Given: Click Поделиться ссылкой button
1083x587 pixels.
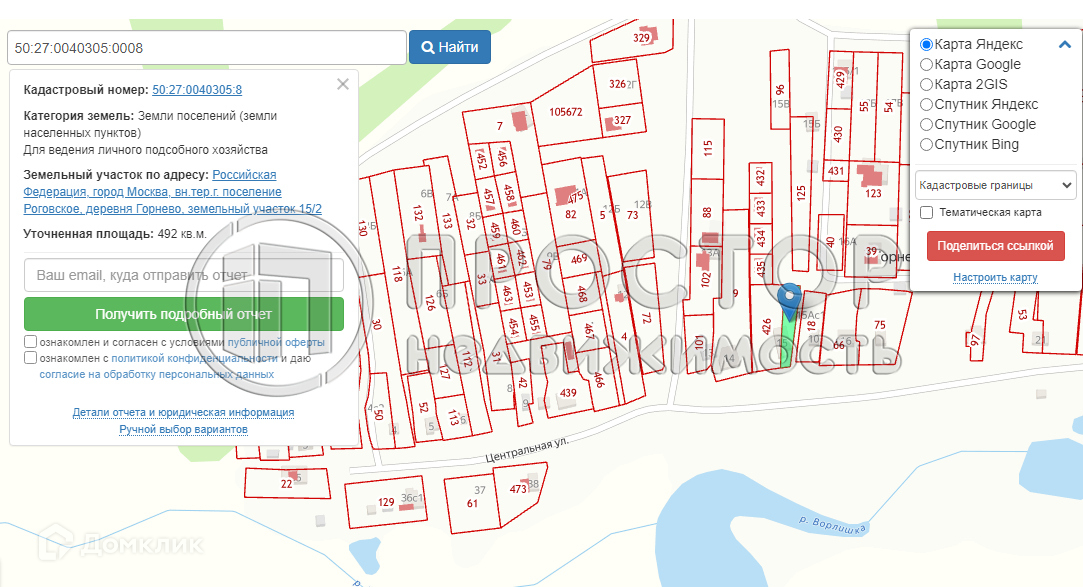Looking at the screenshot, I should (995, 246).
